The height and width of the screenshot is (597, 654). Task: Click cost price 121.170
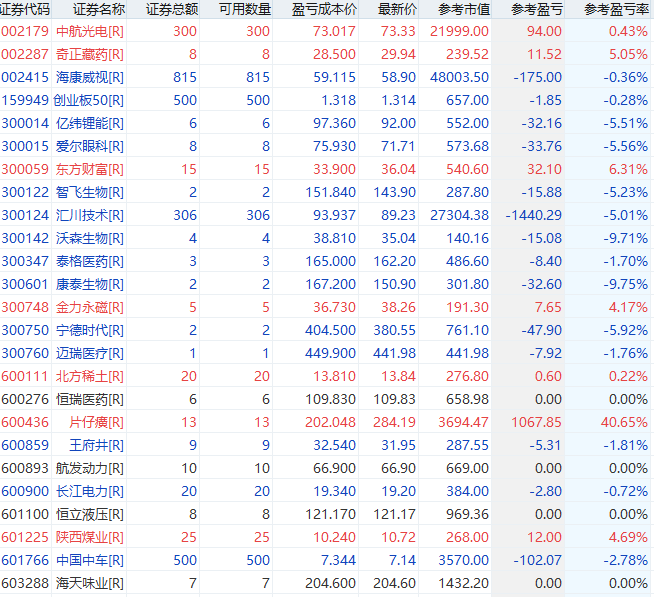click(330, 514)
